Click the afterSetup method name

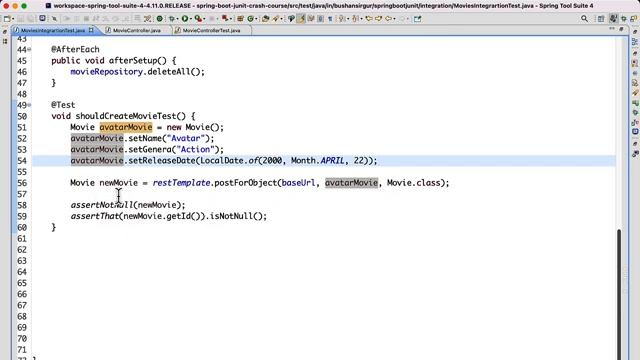click(133, 61)
